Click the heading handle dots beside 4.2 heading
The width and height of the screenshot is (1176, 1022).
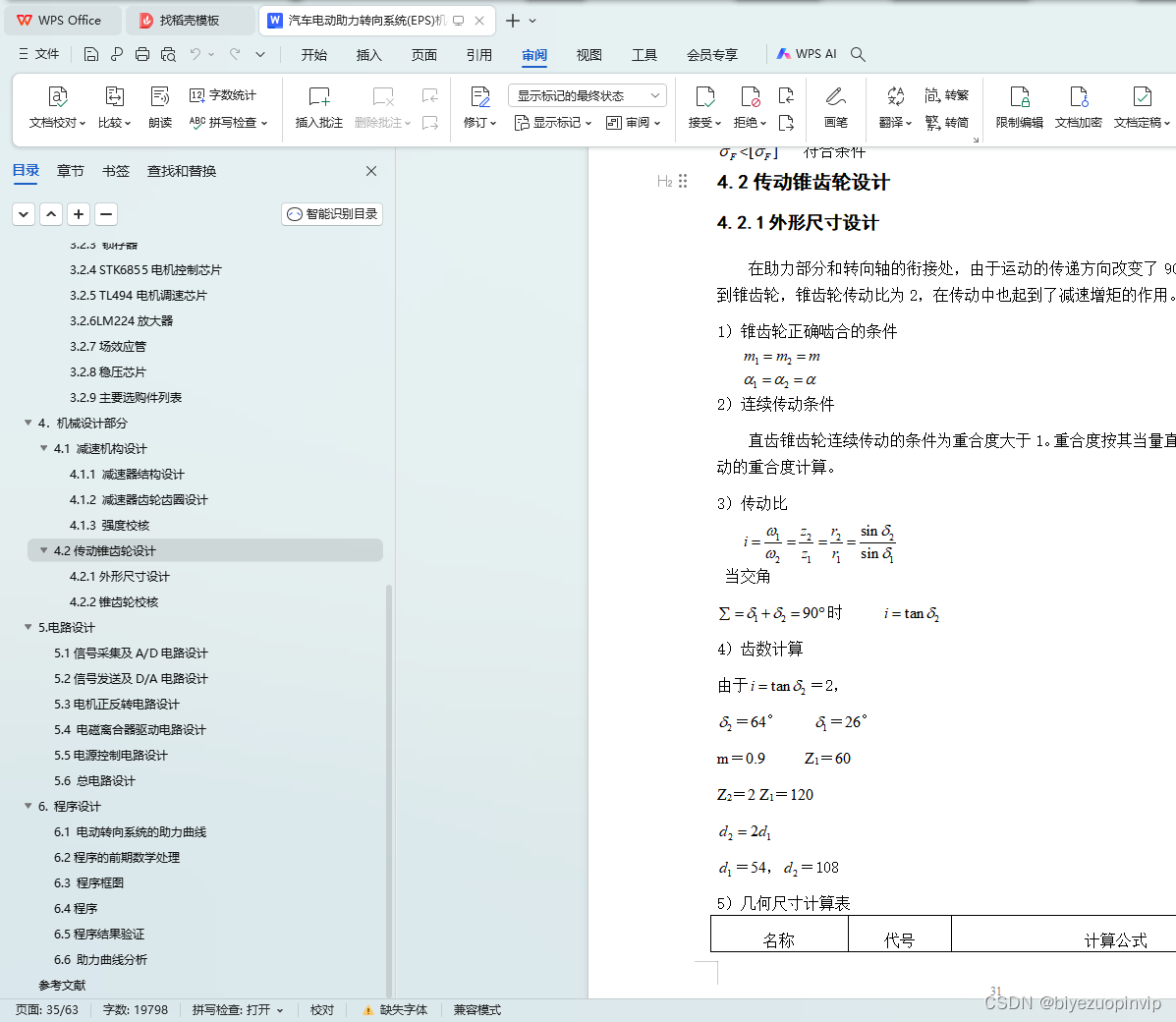point(683,181)
